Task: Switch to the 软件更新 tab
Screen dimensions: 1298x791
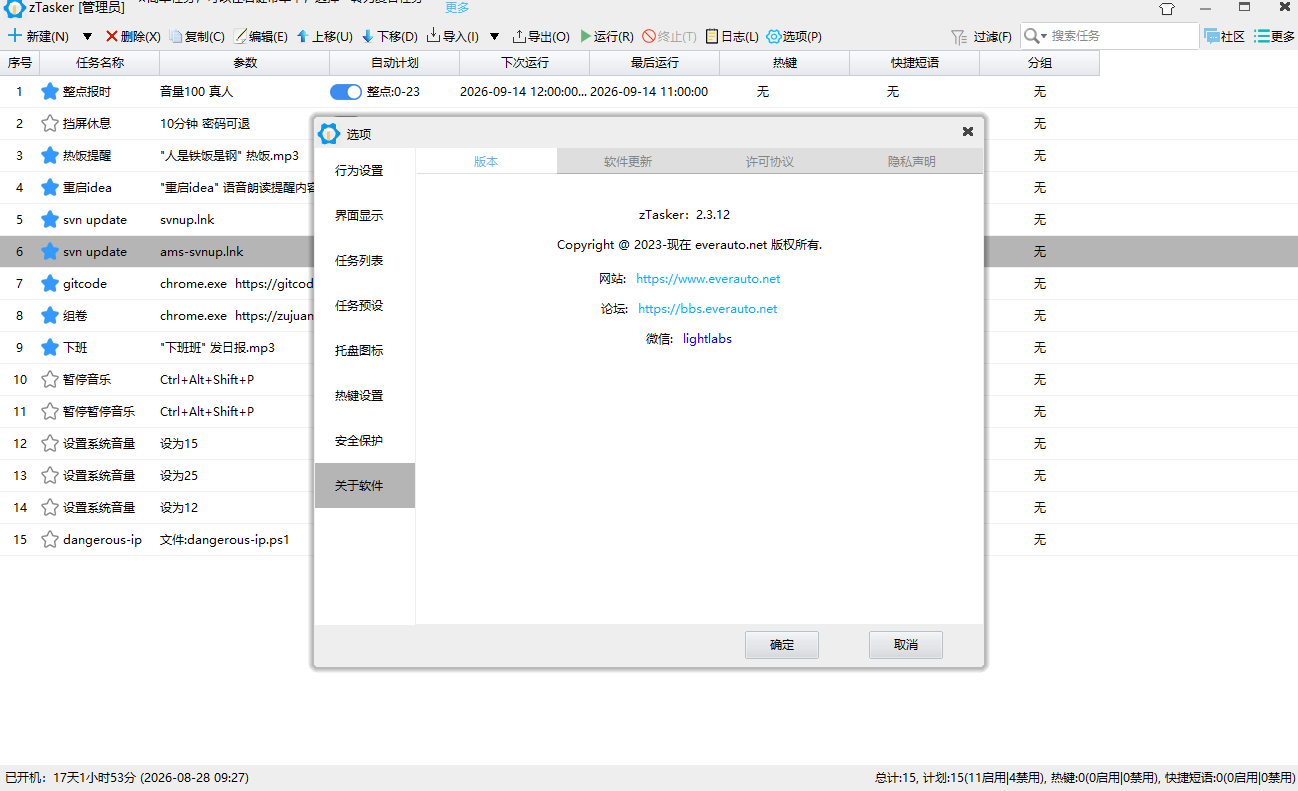Action: click(x=628, y=161)
